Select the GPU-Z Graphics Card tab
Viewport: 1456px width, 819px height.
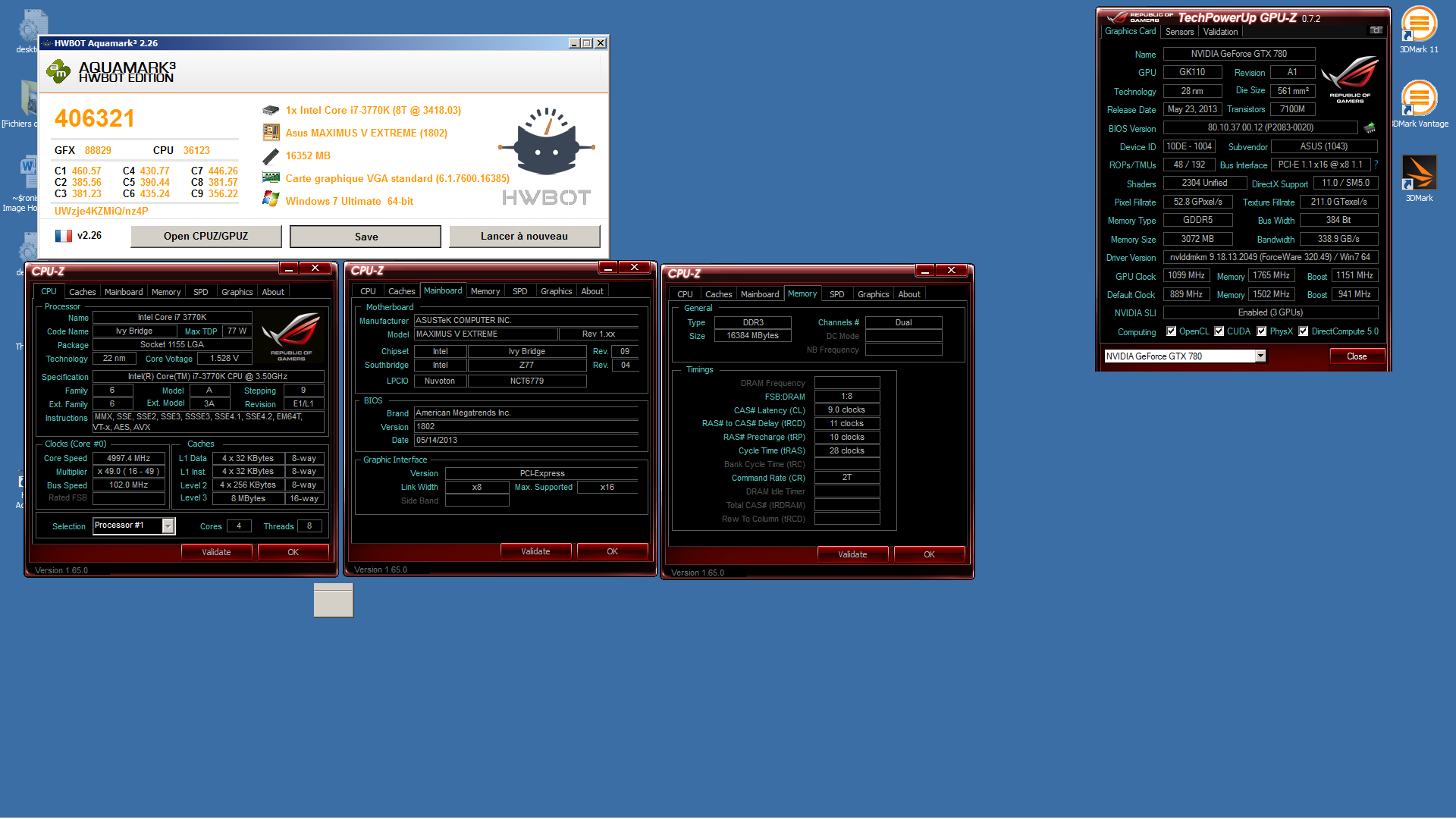click(x=1130, y=31)
